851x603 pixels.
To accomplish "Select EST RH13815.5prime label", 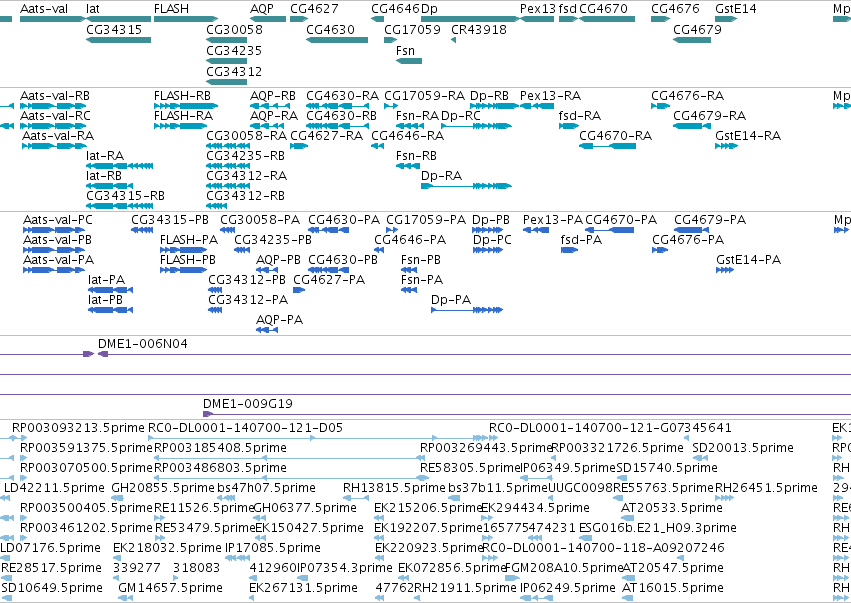I will (395, 488).
